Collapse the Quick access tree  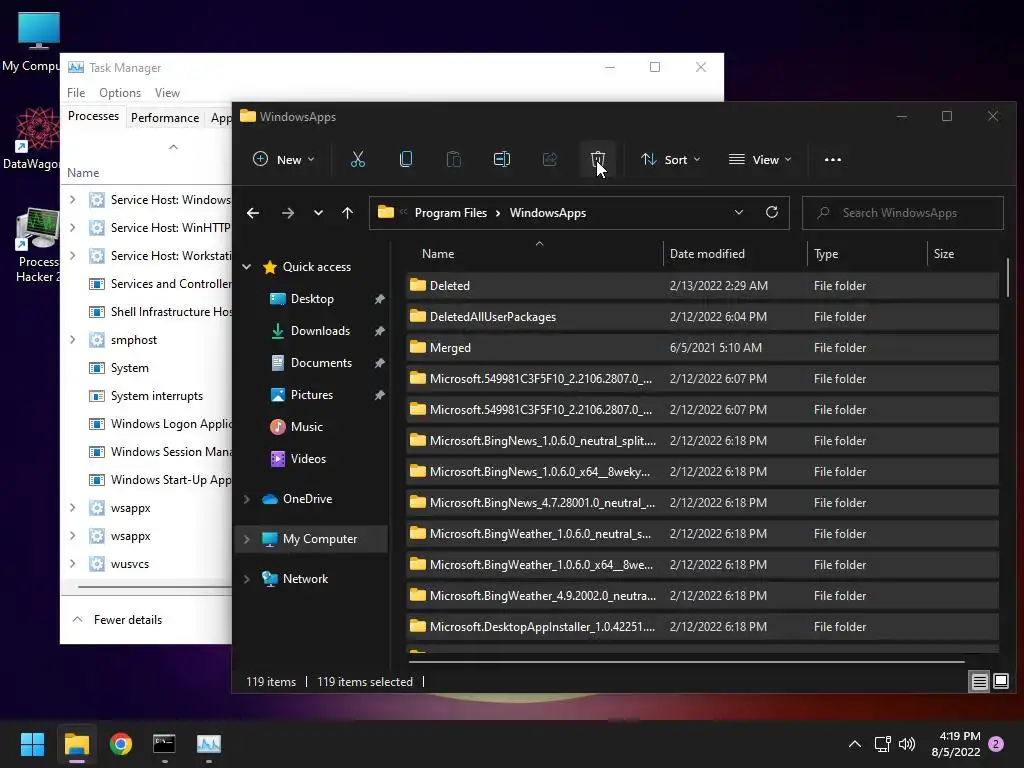(247, 266)
